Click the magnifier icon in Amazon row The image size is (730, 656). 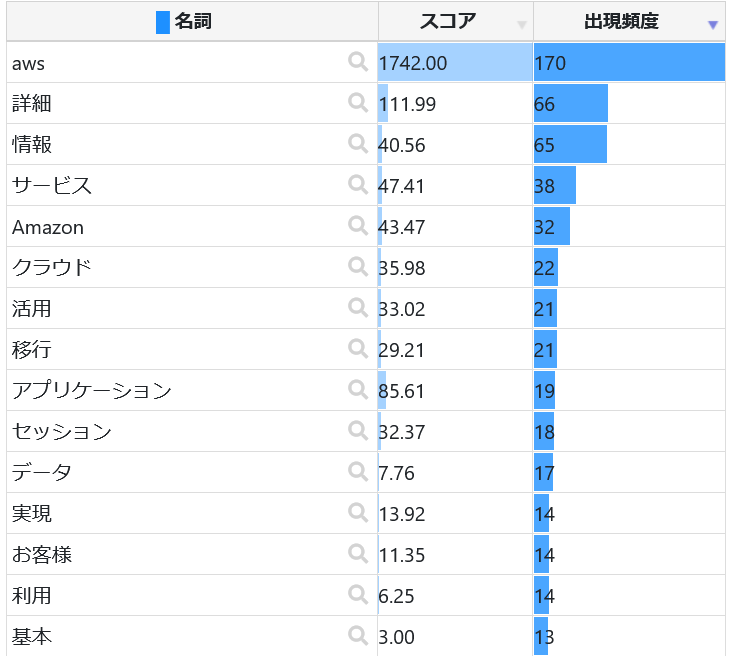click(x=358, y=225)
